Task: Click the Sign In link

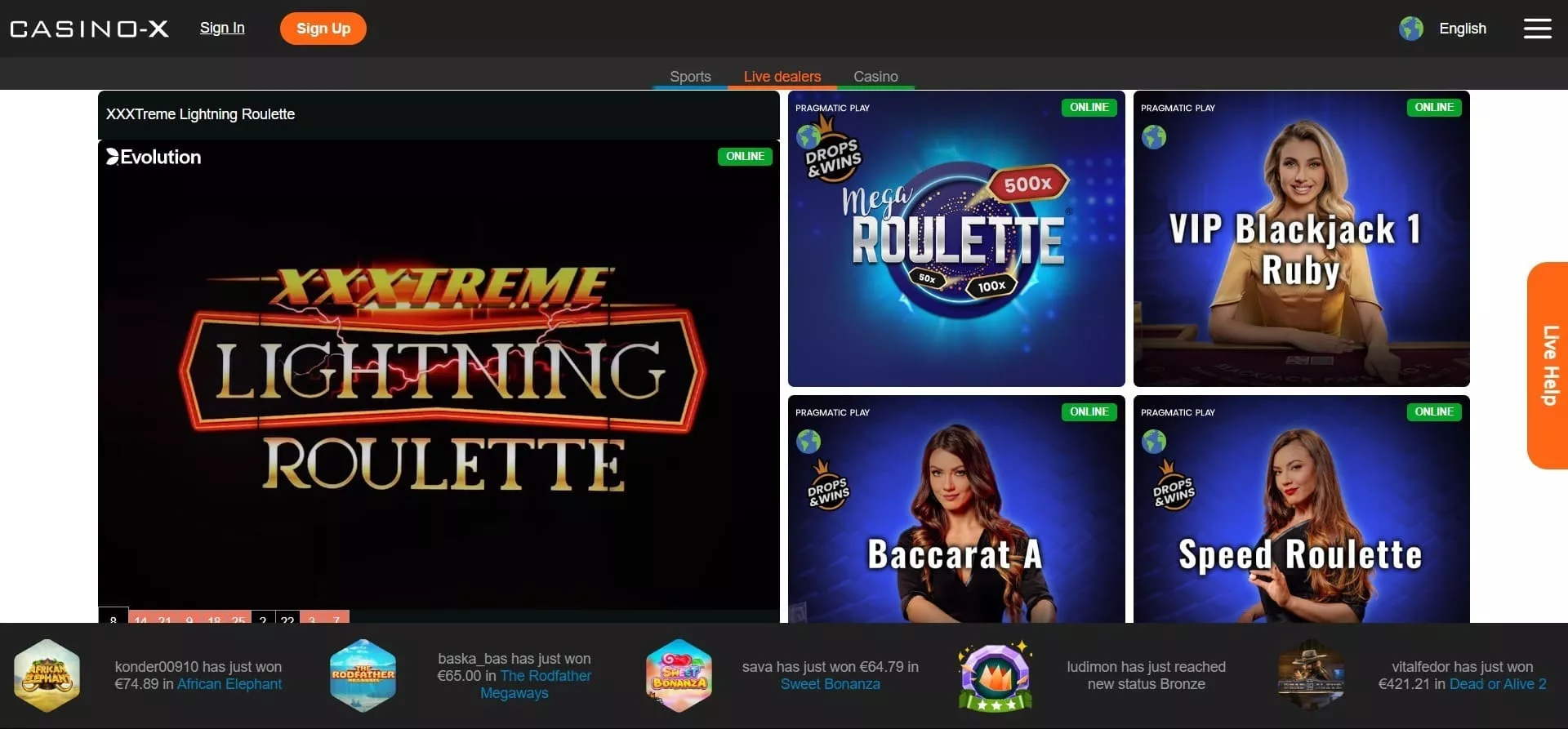Action: (222, 28)
